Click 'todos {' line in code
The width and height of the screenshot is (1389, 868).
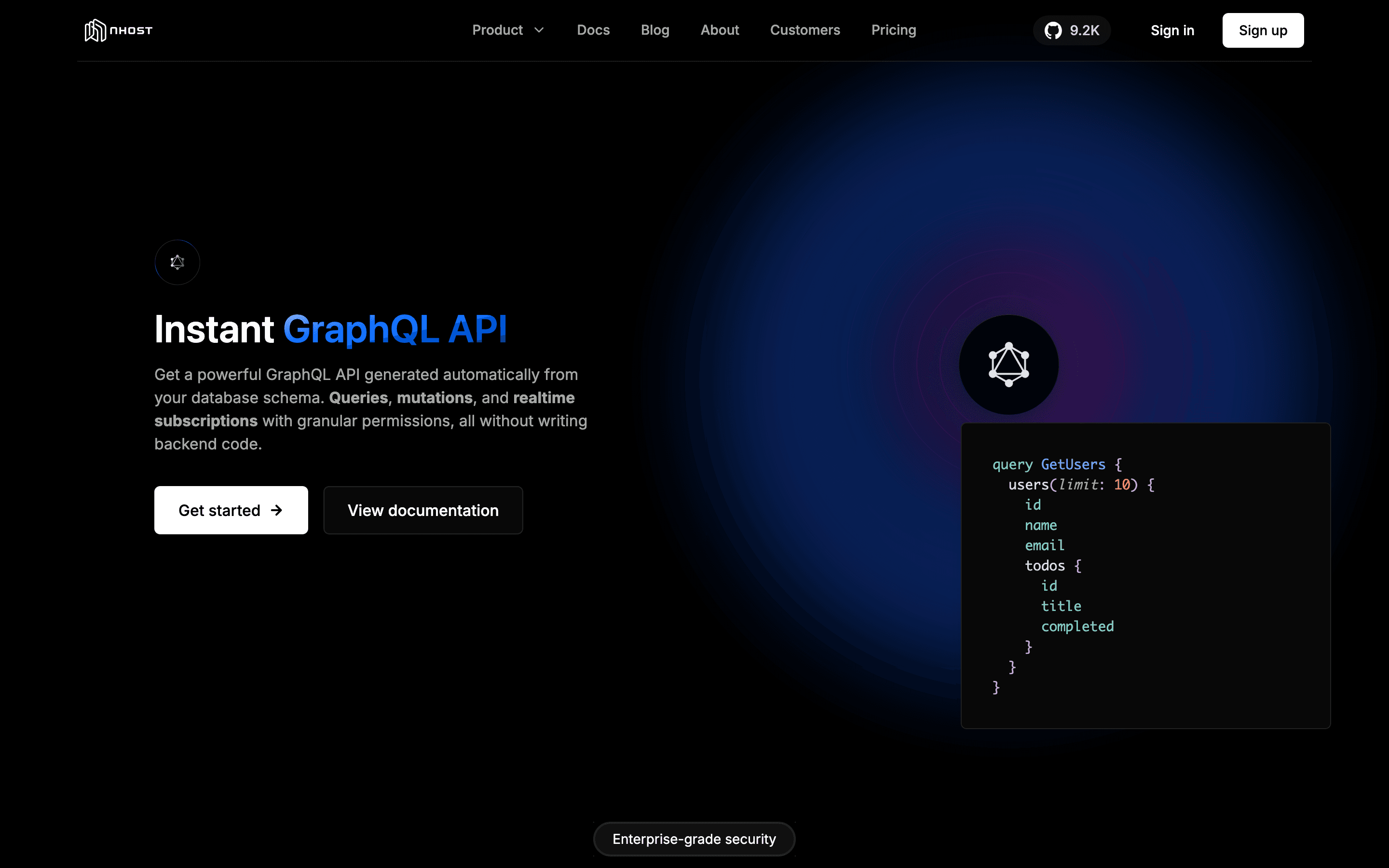(1053, 566)
